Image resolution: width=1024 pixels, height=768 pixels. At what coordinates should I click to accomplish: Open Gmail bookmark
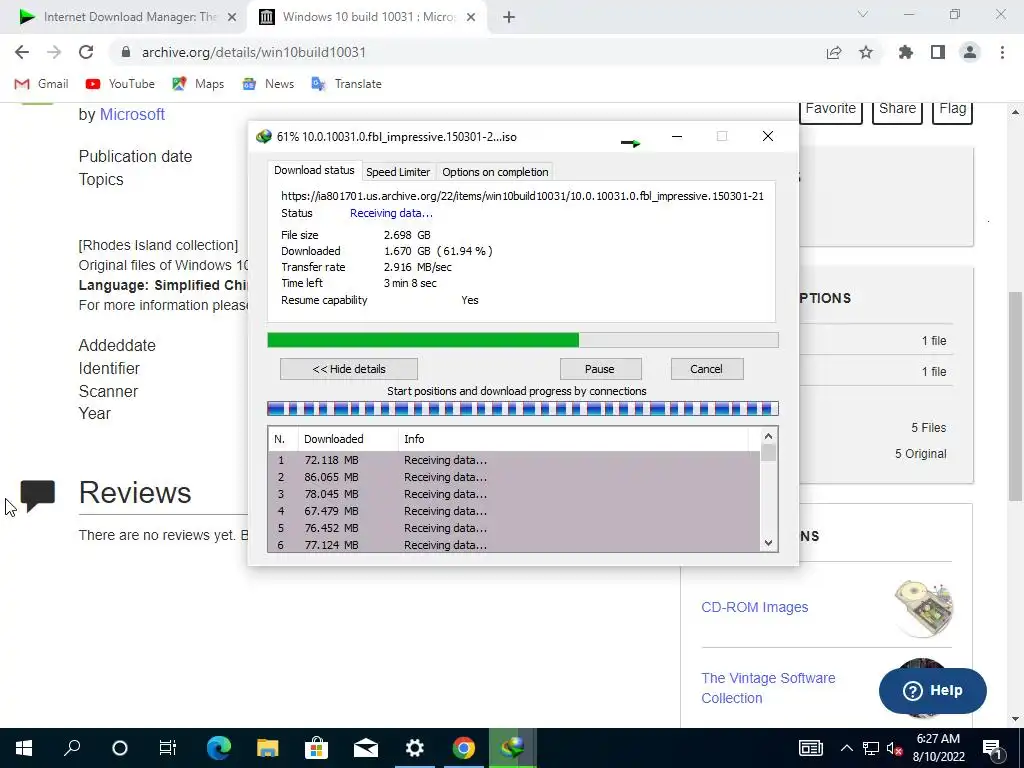pyautogui.click(x=41, y=84)
